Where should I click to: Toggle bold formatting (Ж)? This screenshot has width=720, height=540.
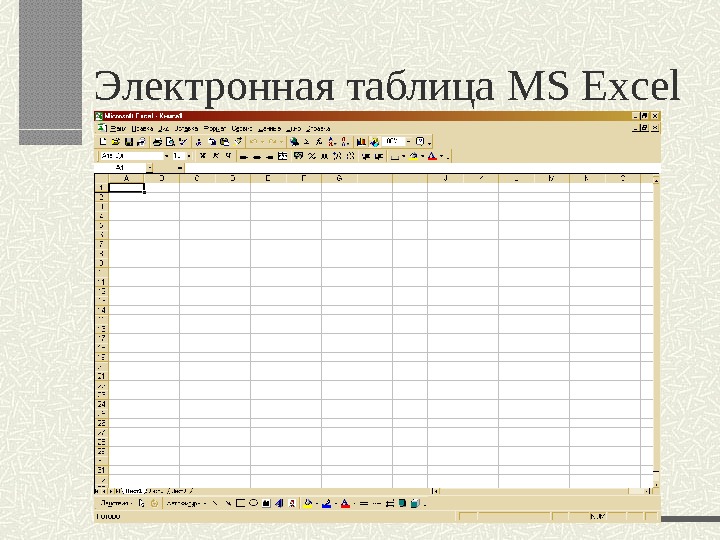point(202,156)
